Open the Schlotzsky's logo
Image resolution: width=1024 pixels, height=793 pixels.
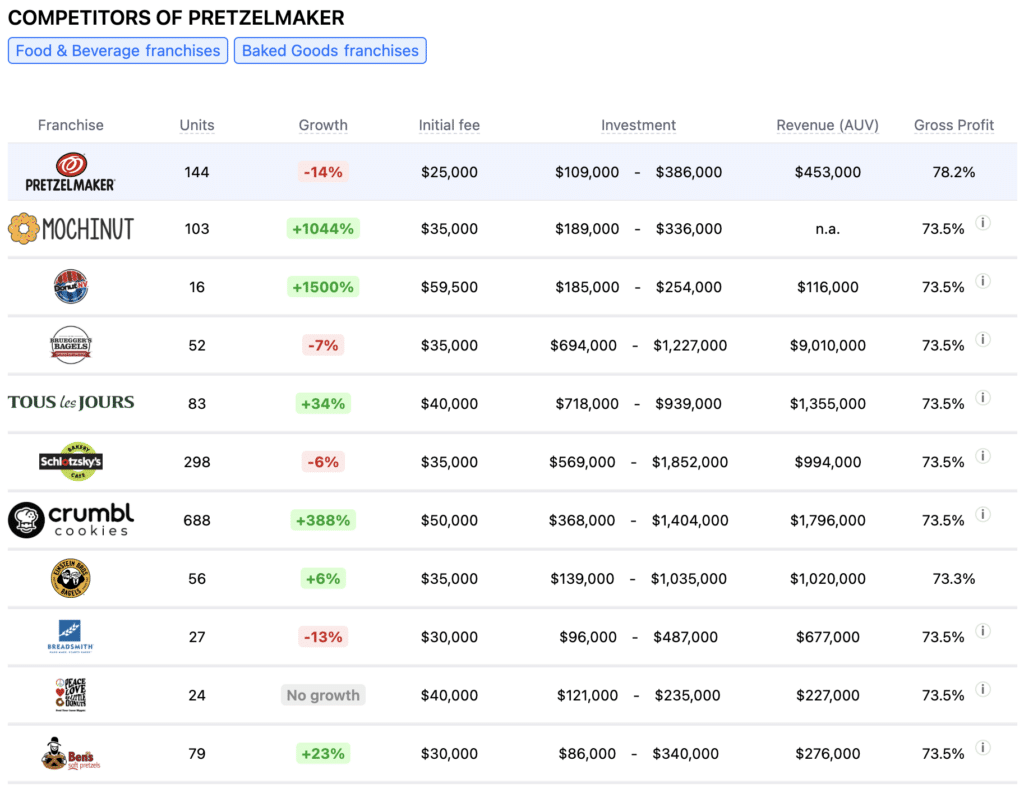click(x=71, y=461)
